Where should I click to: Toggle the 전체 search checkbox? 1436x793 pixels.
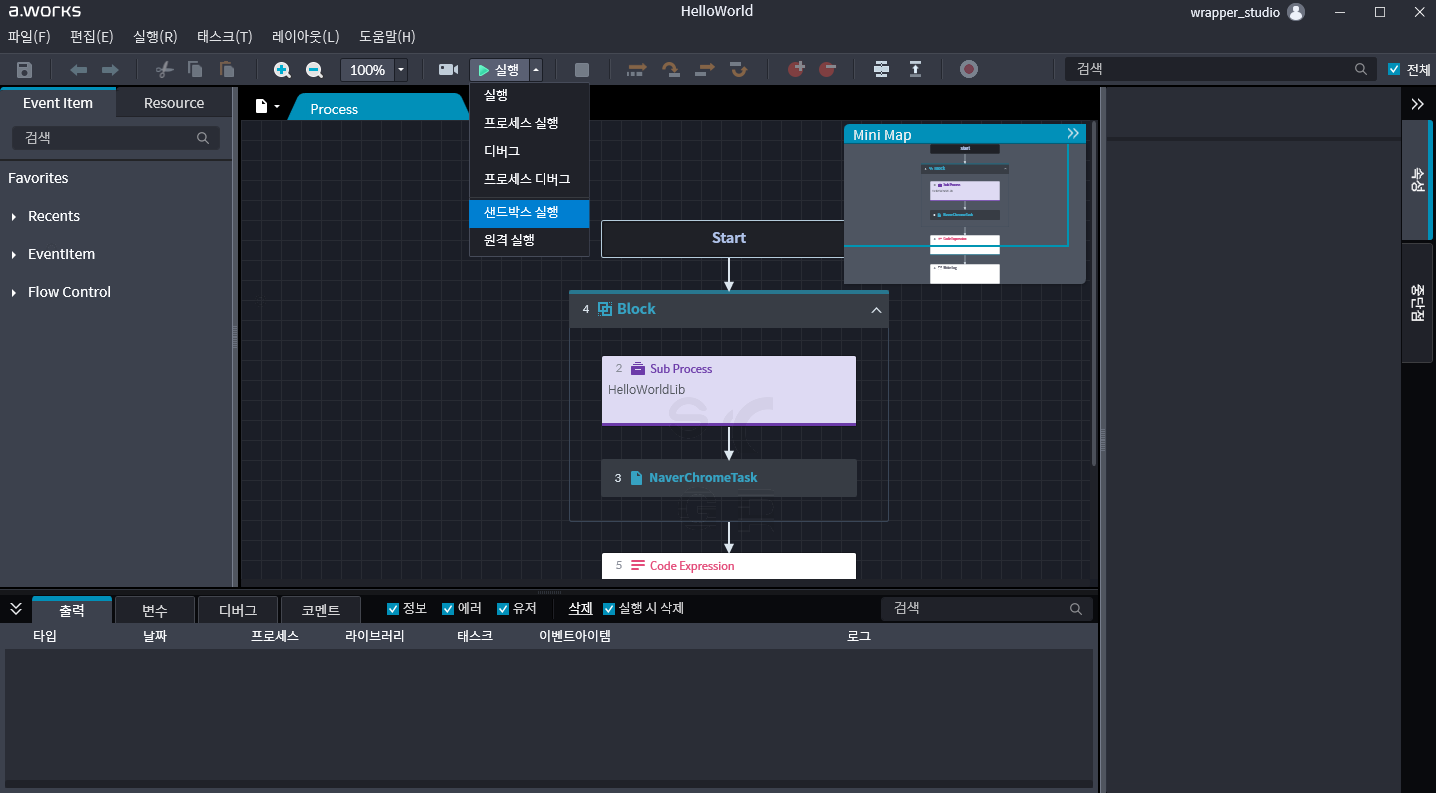point(1394,70)
